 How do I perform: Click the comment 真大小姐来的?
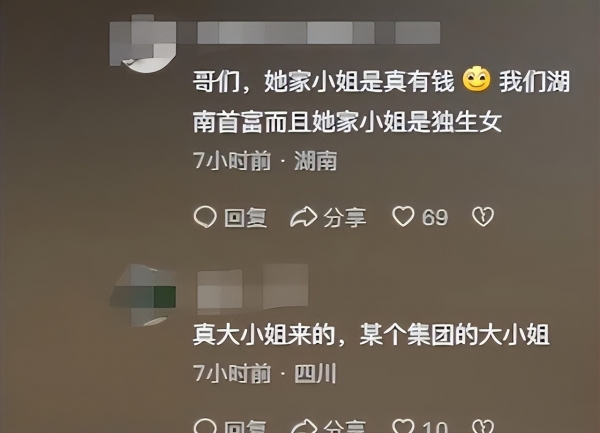(x=371, y=335)
